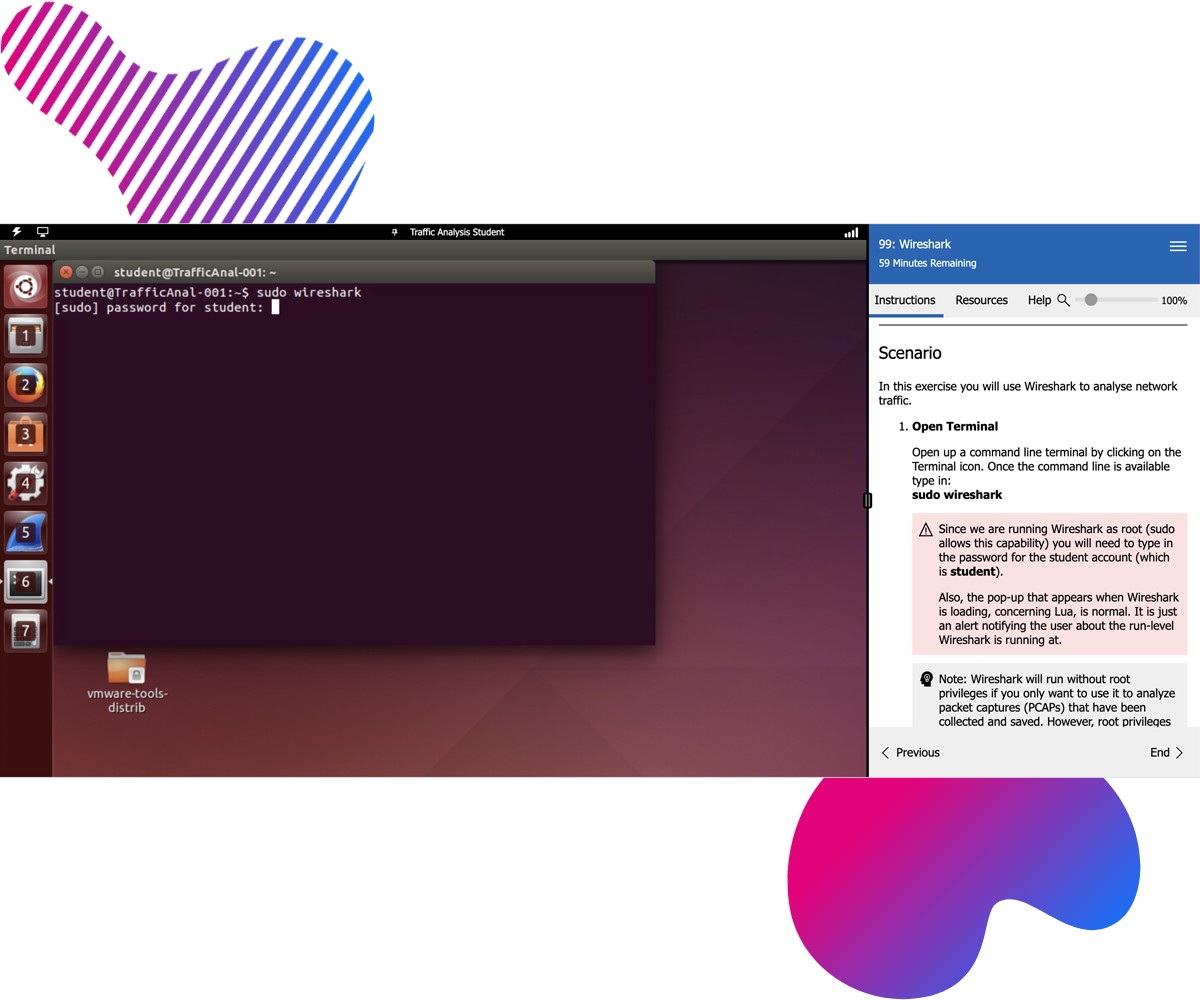Minimize the terminal window
The height and width of the screenshot is (1000, 1200).
coord(82,272)
